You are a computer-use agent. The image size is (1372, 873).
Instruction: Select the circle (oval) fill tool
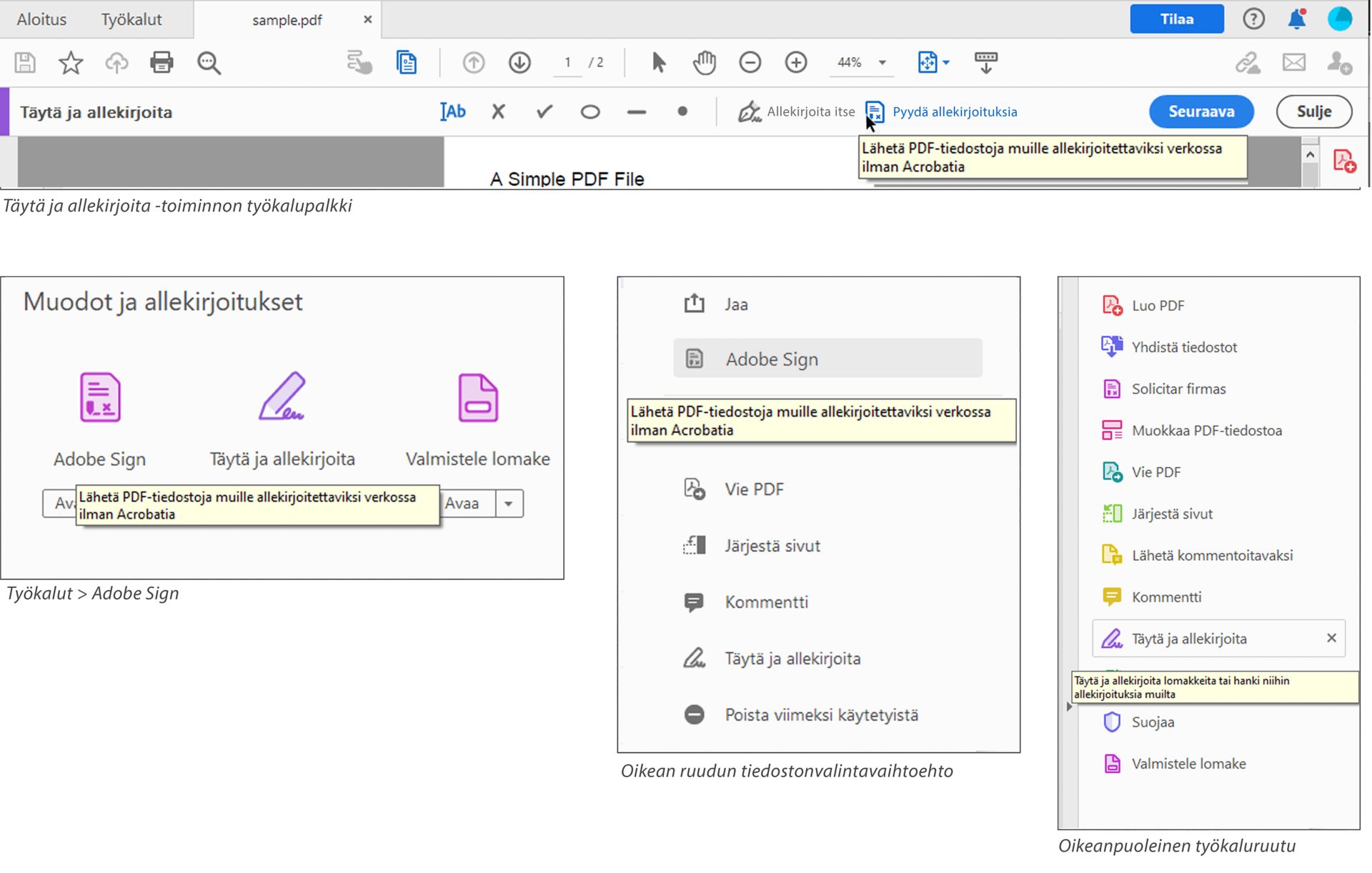tap(590, 112)
